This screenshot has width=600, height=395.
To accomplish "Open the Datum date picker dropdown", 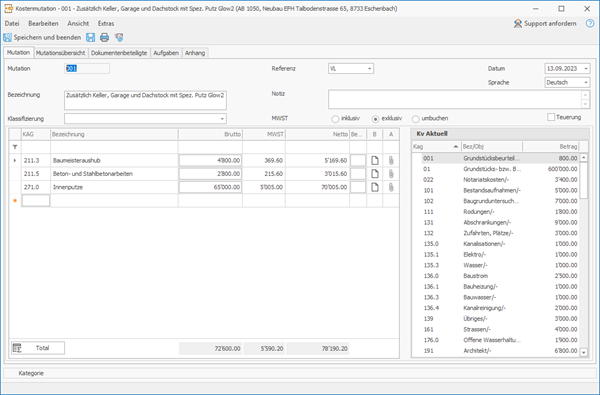I will 586,69.
